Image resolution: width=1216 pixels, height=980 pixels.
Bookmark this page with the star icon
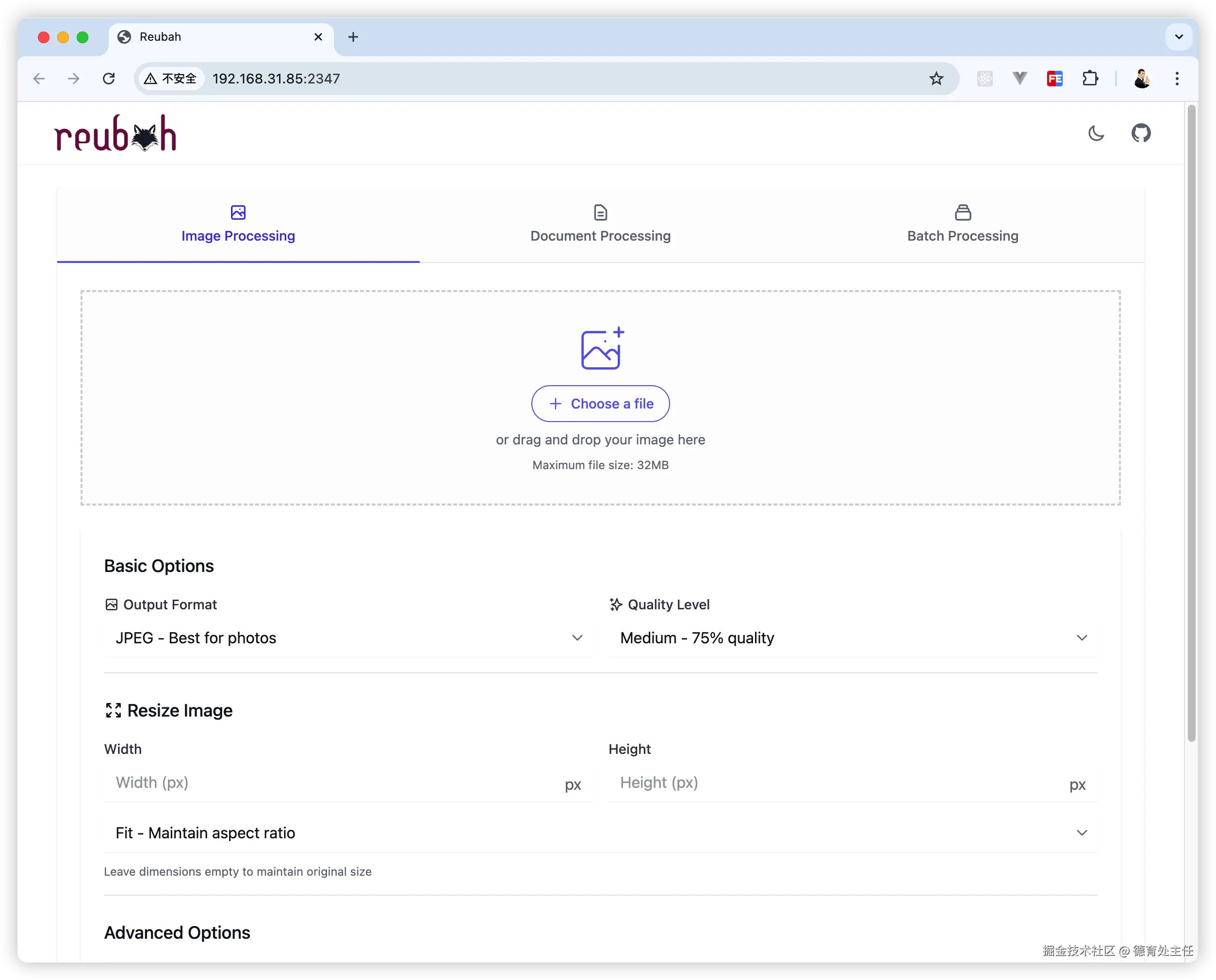[x=936, y=79]
